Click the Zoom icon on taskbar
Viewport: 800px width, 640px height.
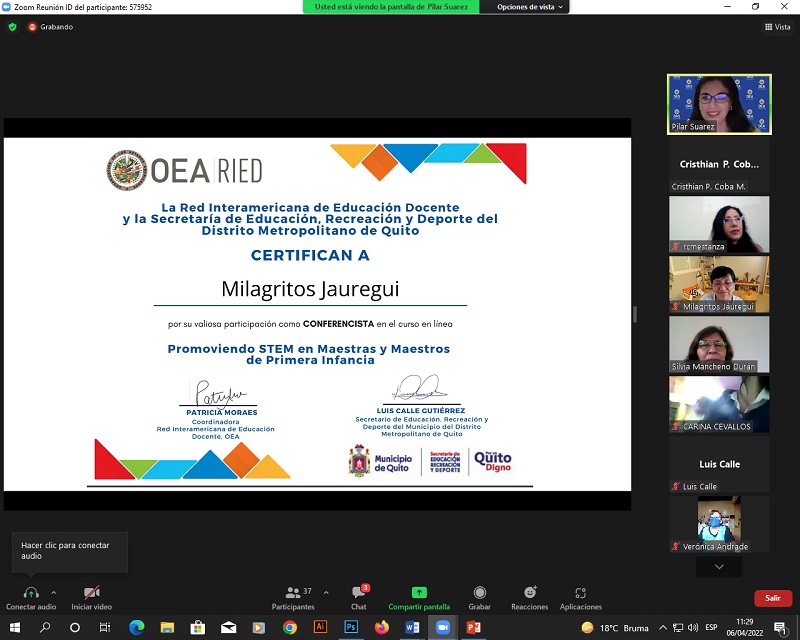tap(443, 627)
